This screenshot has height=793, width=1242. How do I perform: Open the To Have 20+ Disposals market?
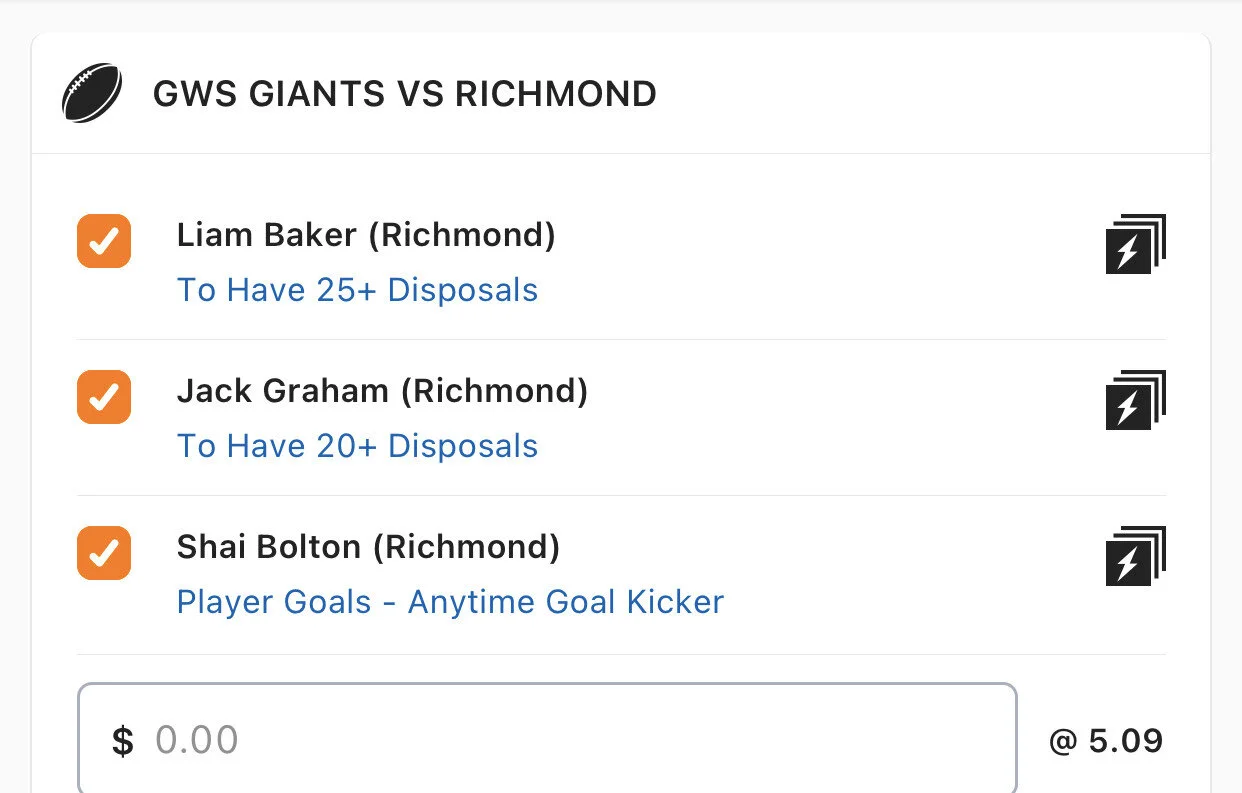pyautogui.click(x=357, y=446)
